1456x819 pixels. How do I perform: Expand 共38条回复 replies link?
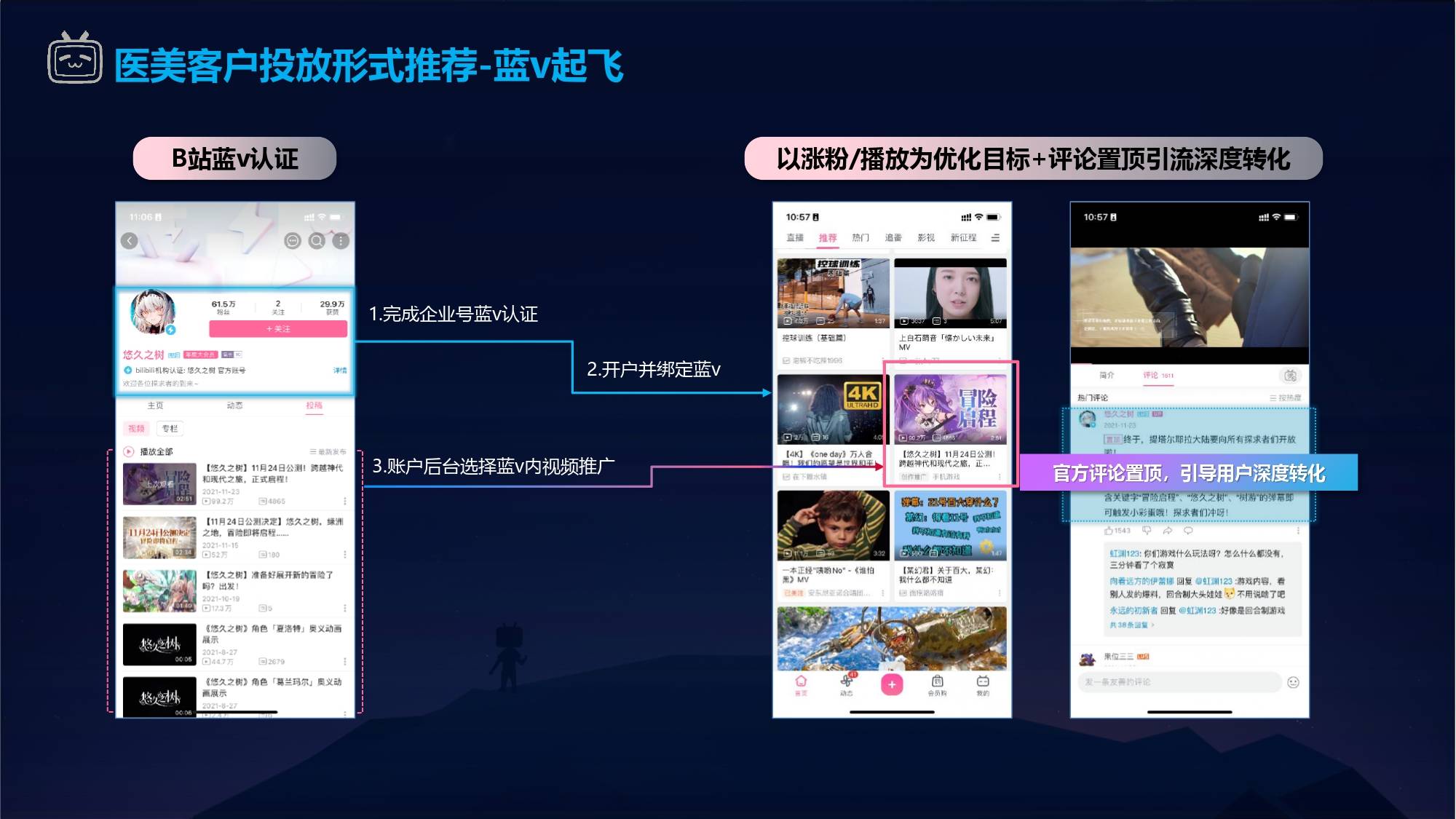[x=1132, y=625]
